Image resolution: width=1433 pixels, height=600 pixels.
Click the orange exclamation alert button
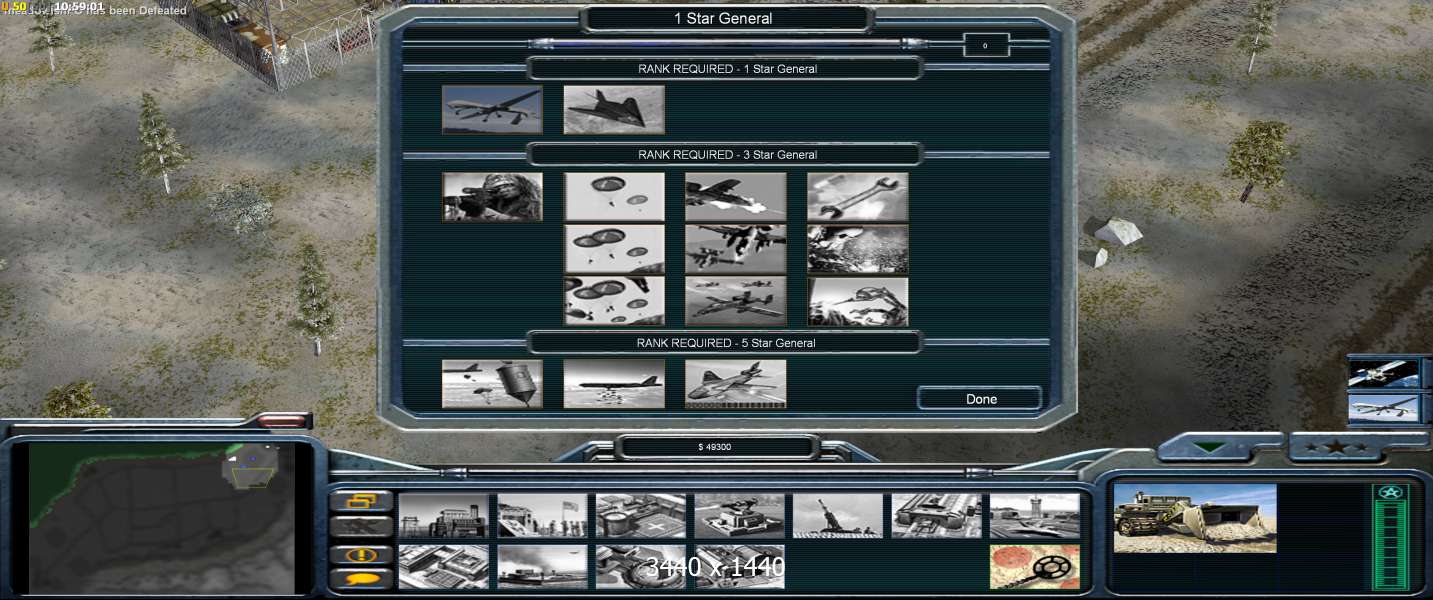361,554
